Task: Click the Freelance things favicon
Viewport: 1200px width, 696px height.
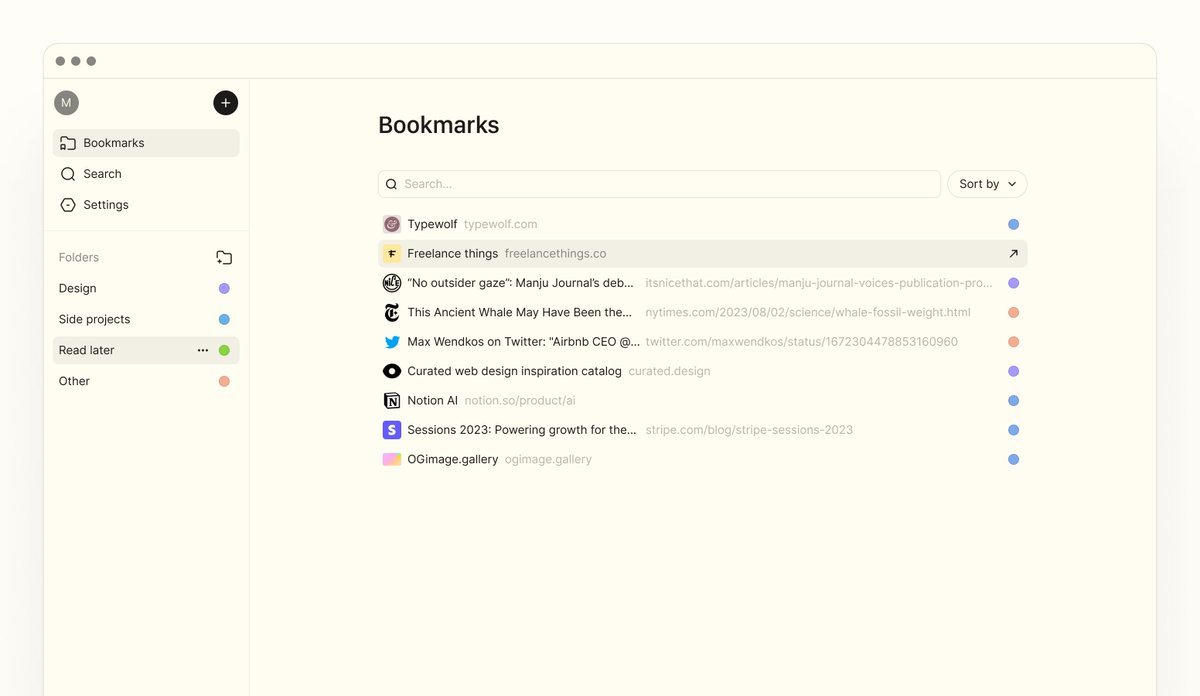Action: (x=392, y=253)
